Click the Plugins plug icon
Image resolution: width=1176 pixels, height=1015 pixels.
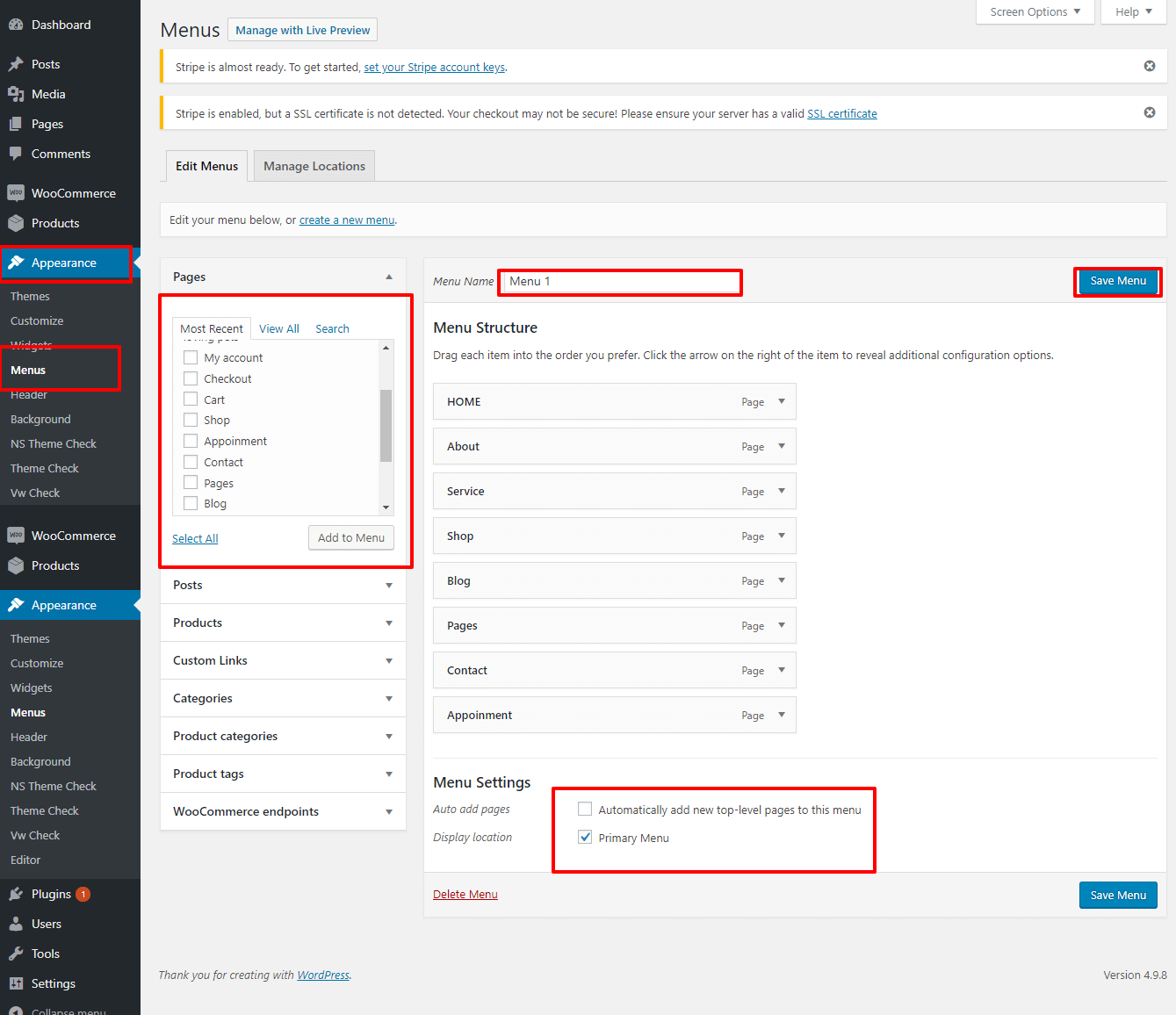(x=16, y=894)
